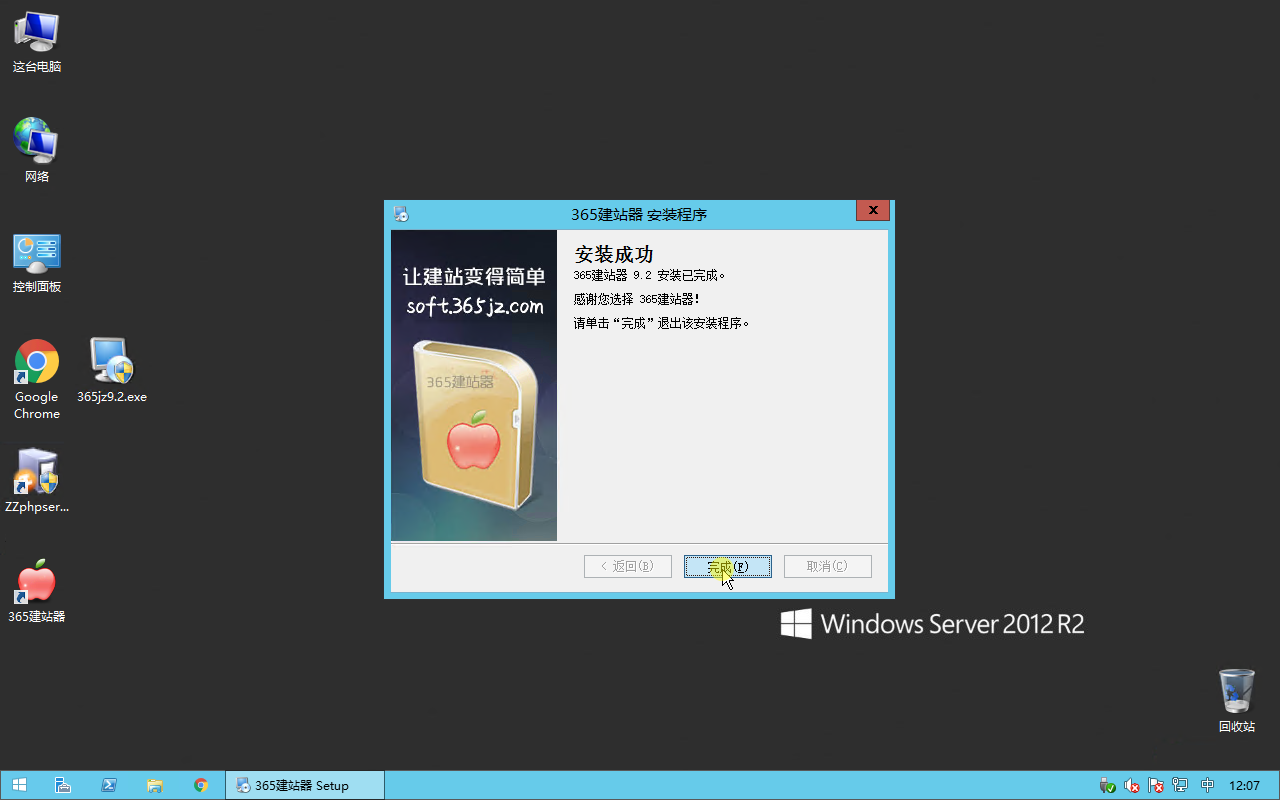Open Chrome from the taskbar
This screenshot has height=800, width=1280.
point(201,785)
